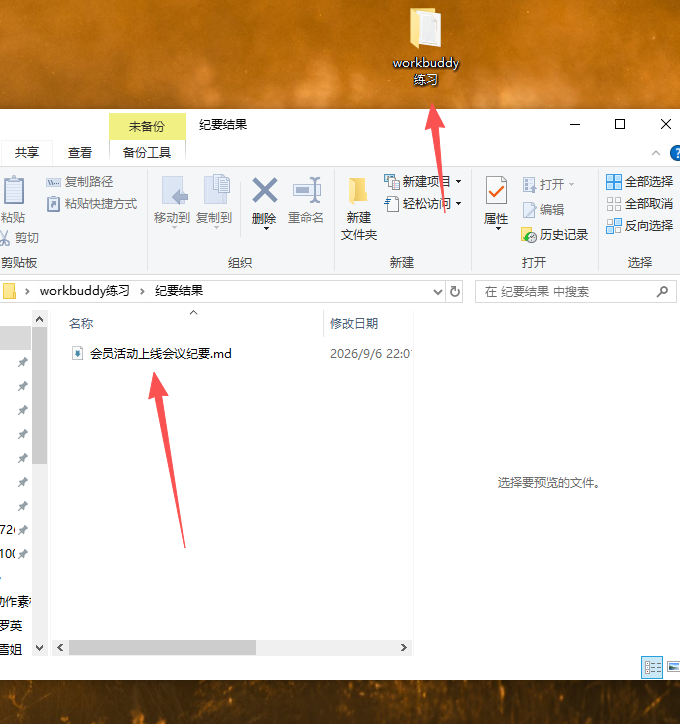
Task: Select 罗英 item in navigation pane
Action: click(11, 626)
